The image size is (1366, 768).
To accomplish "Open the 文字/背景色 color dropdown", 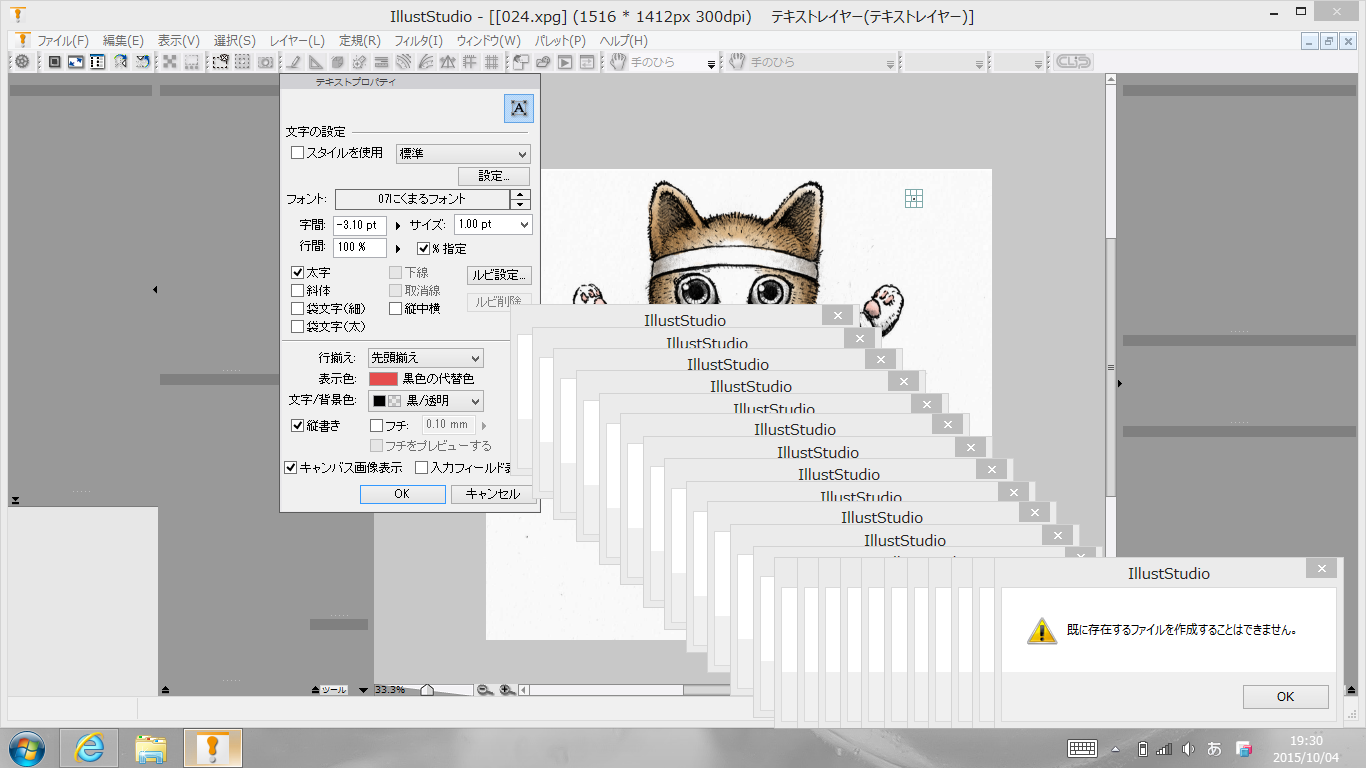I will [x=426, y=401].
